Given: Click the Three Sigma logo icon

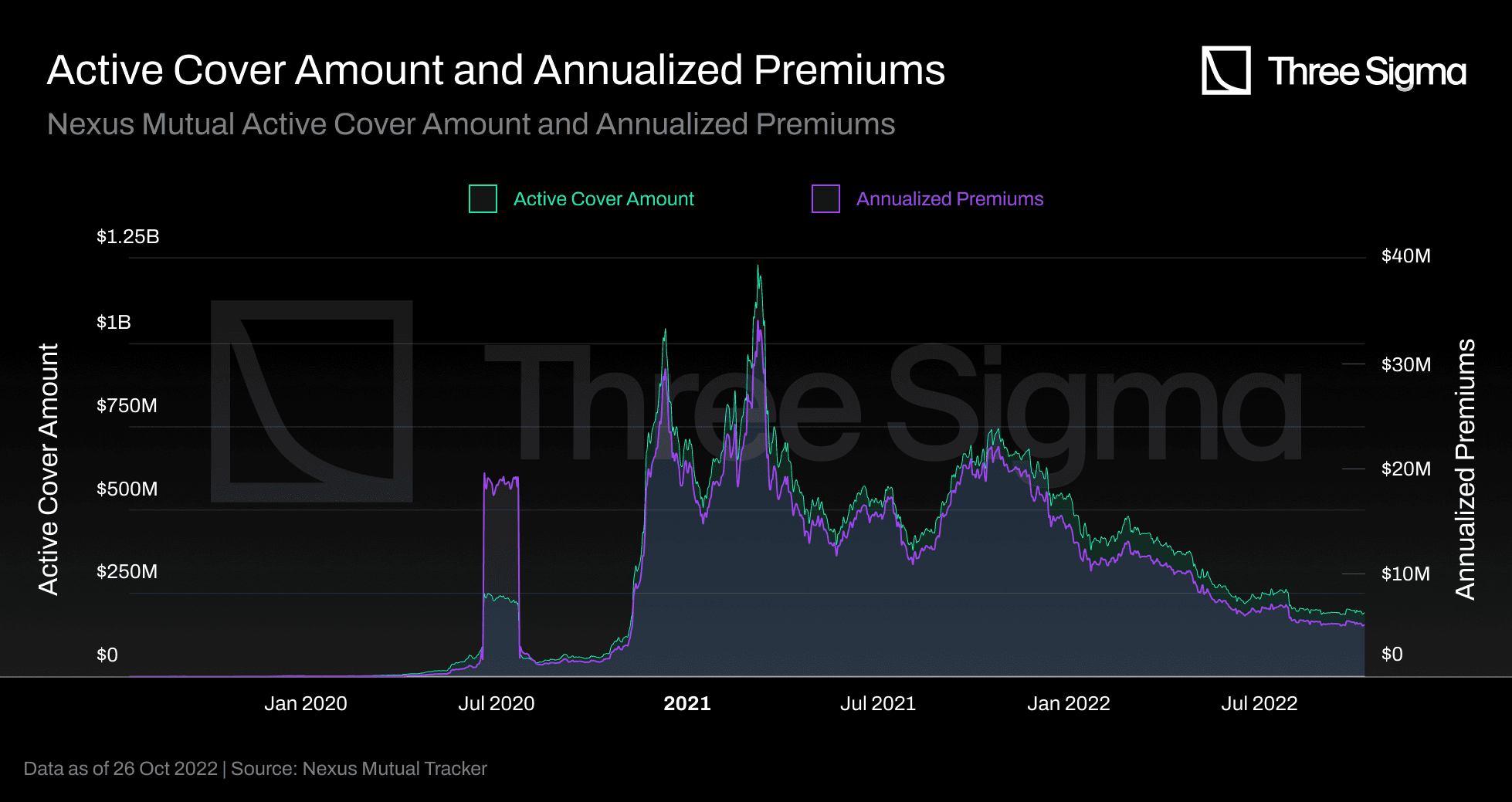Looking at the screenshot, I should click(1226, 70).
